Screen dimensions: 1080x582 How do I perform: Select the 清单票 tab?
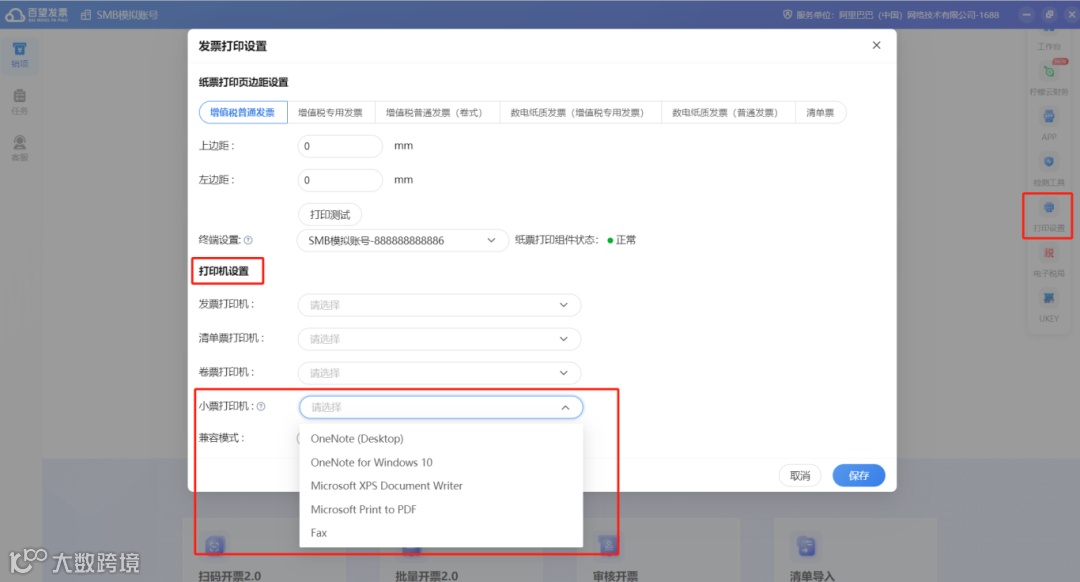tap(820, 112)
